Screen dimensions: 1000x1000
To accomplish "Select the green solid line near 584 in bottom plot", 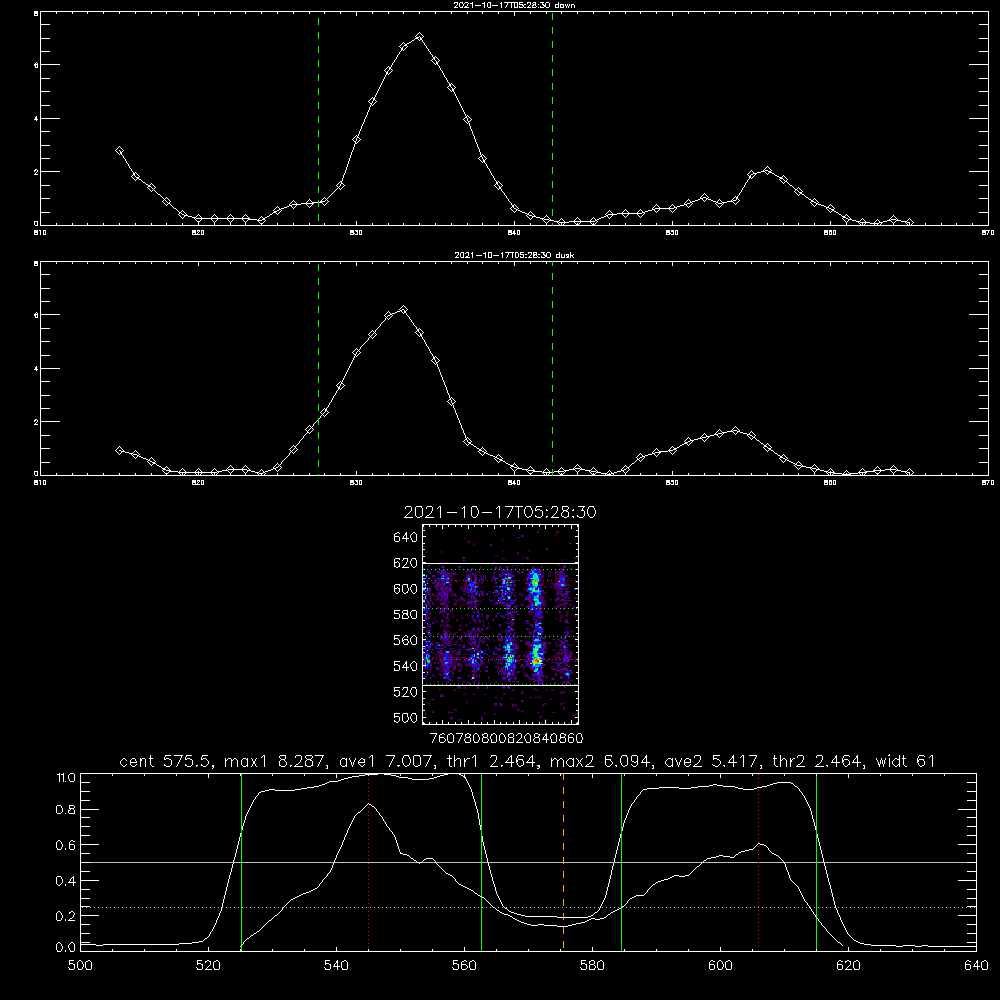I will (621, 861).
